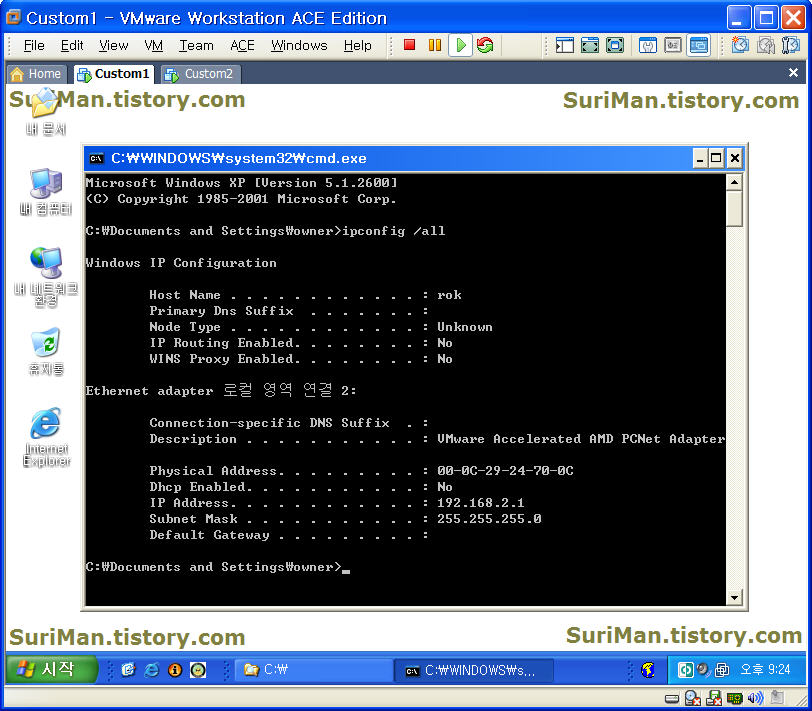The width and height of the screenshot is (812, 711).
Task: Click the VMware floppy status icon
Action: click(714, 699)
